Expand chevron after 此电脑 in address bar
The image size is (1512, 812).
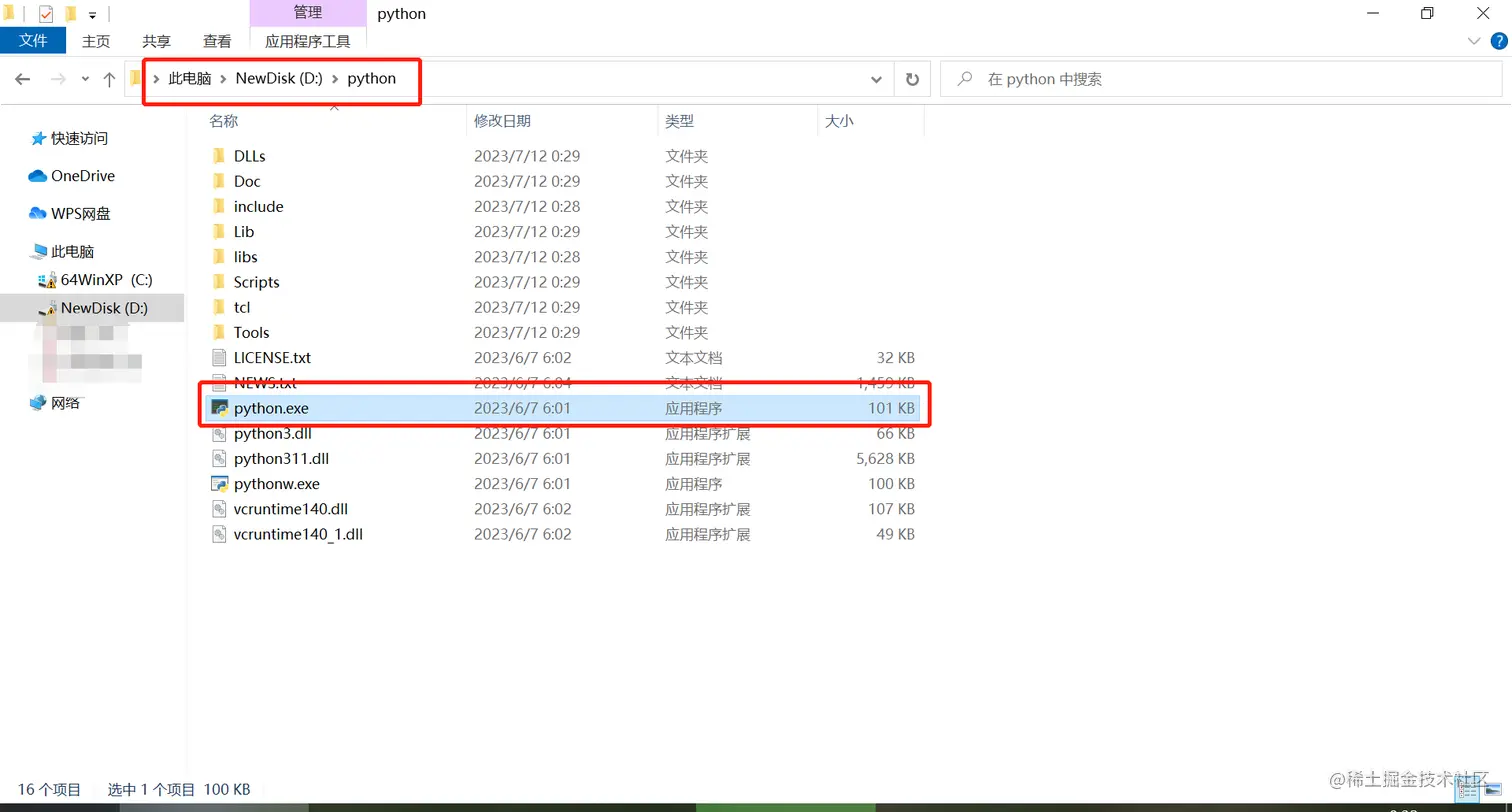point(224,79)
